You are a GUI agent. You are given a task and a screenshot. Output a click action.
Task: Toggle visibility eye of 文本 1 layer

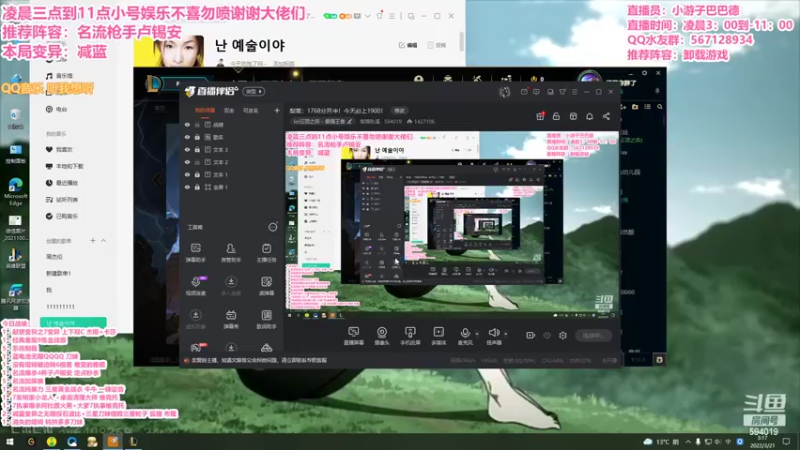point(187,174)
